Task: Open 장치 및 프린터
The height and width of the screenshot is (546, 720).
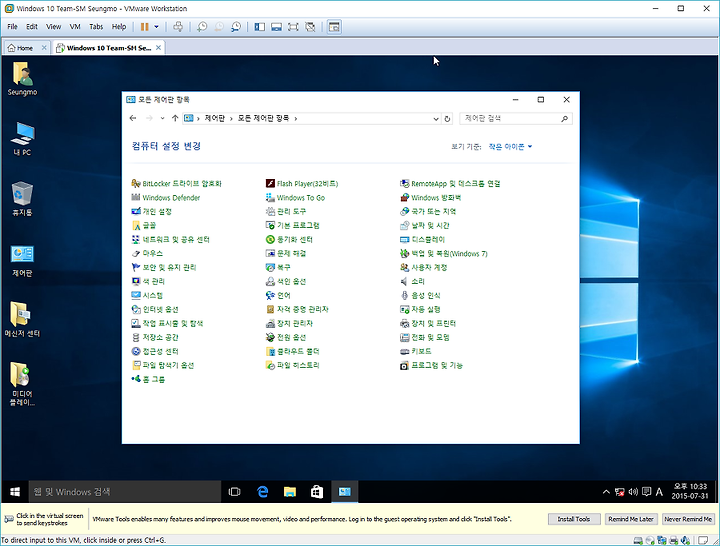Action: (428, 323)
